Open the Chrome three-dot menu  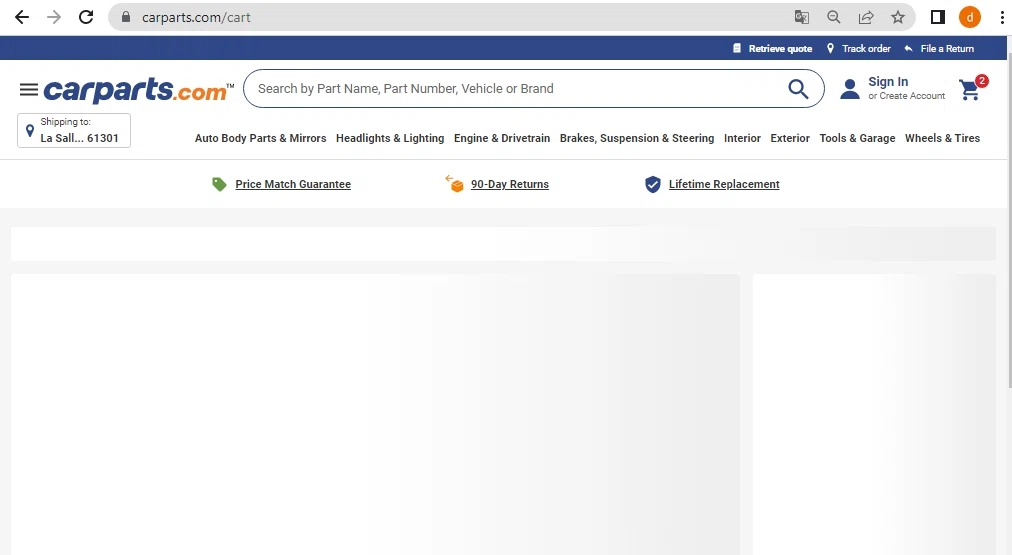(1002, 17)
